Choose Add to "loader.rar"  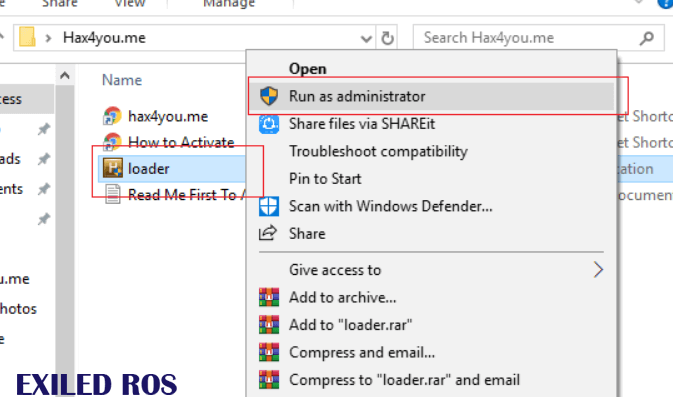click(x=350, y=325)
